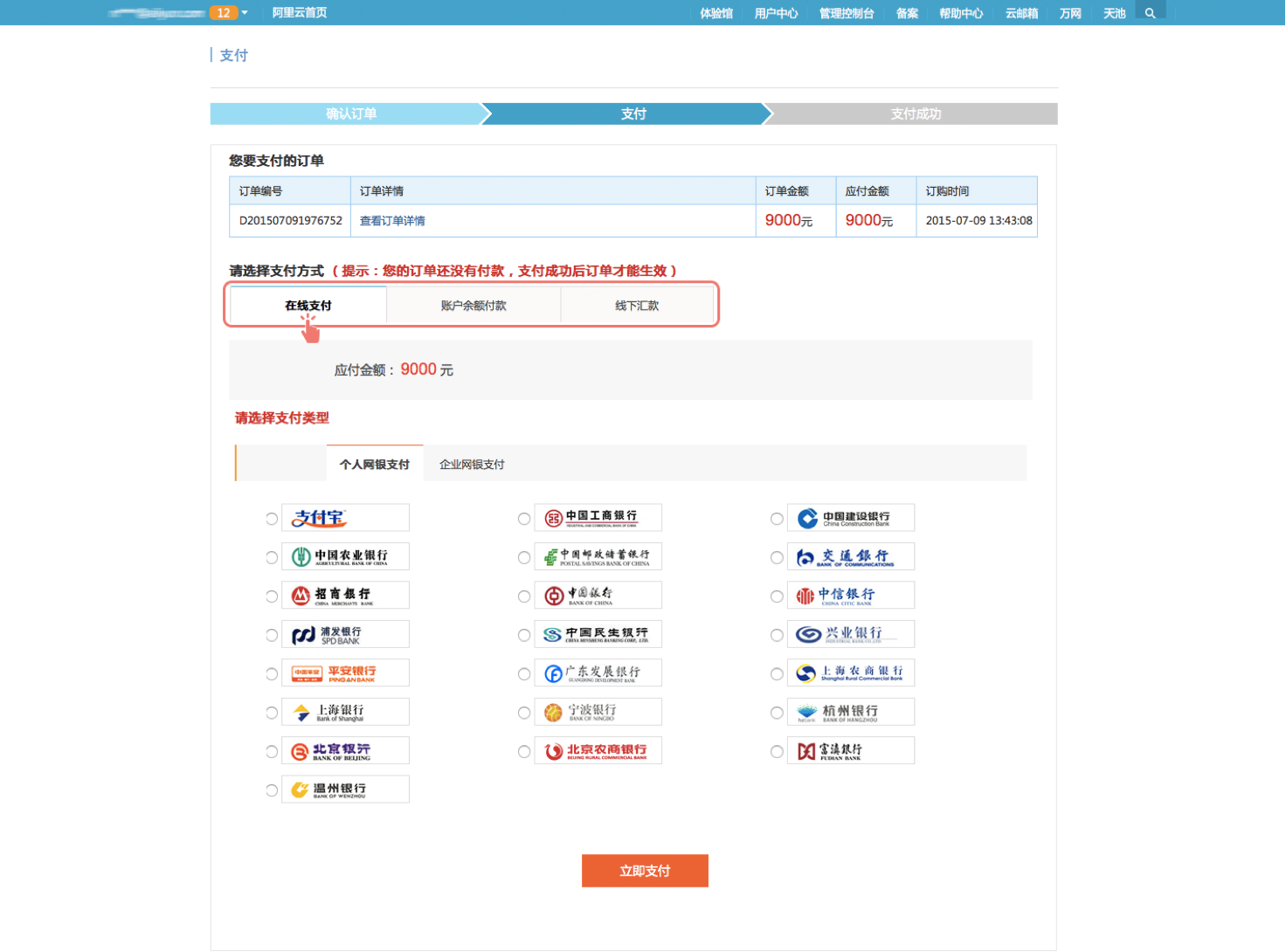Viewport: 1286px width, 952px height.
Task: Choose the 温州银行 radio option
Action: click(x=272, y=790)
